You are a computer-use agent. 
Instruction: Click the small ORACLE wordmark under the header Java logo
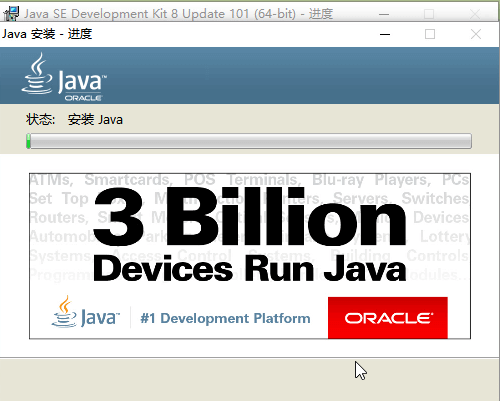[83, 98]
